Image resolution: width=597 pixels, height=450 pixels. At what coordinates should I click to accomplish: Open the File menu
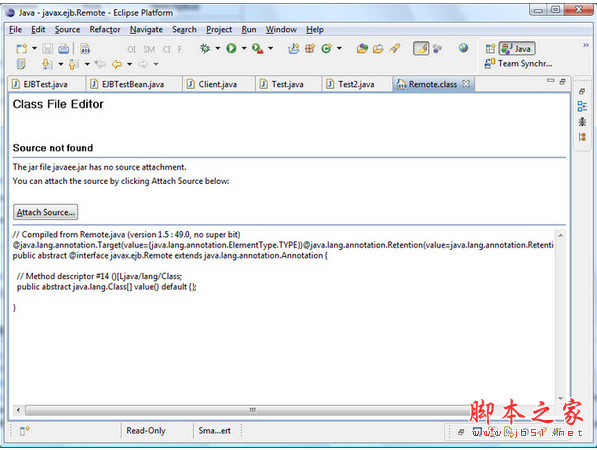15,29
